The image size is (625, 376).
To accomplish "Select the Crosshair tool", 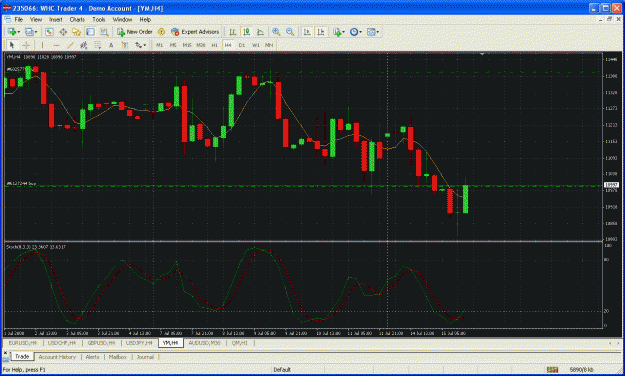I will tap(26, 45).
